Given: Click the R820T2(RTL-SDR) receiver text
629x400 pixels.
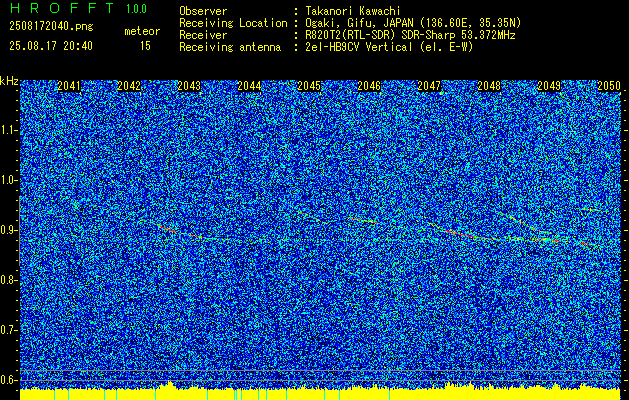Looking at the screenshot, I should coord(410,35).
